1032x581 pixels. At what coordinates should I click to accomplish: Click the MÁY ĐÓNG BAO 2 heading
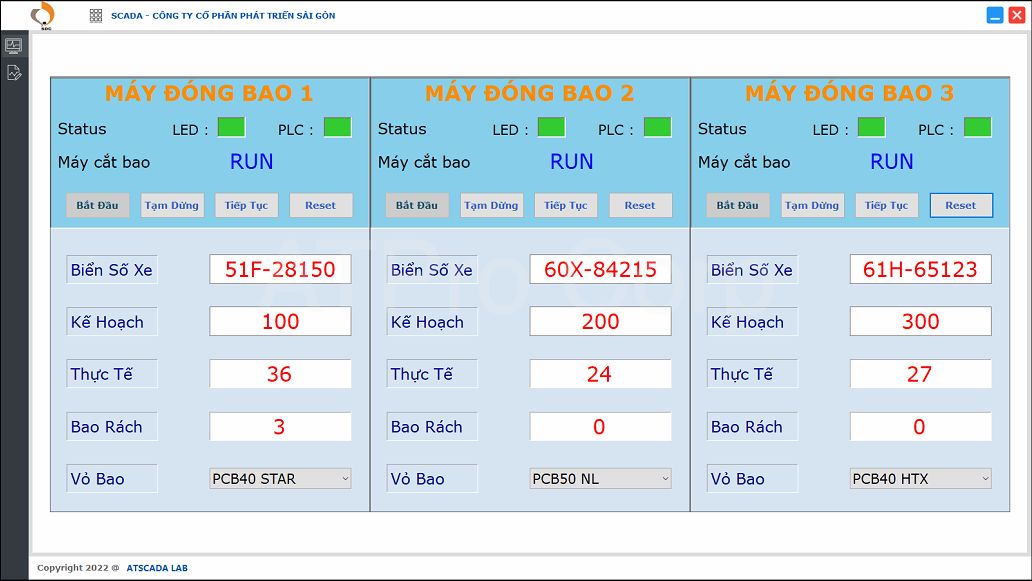(x=529, y=93)
